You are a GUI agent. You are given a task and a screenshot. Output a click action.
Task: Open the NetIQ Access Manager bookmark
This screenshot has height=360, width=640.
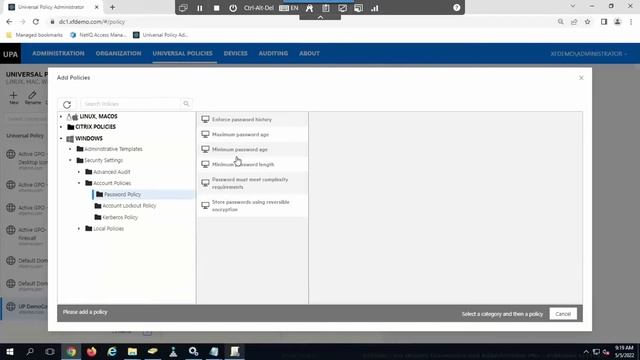98,35
